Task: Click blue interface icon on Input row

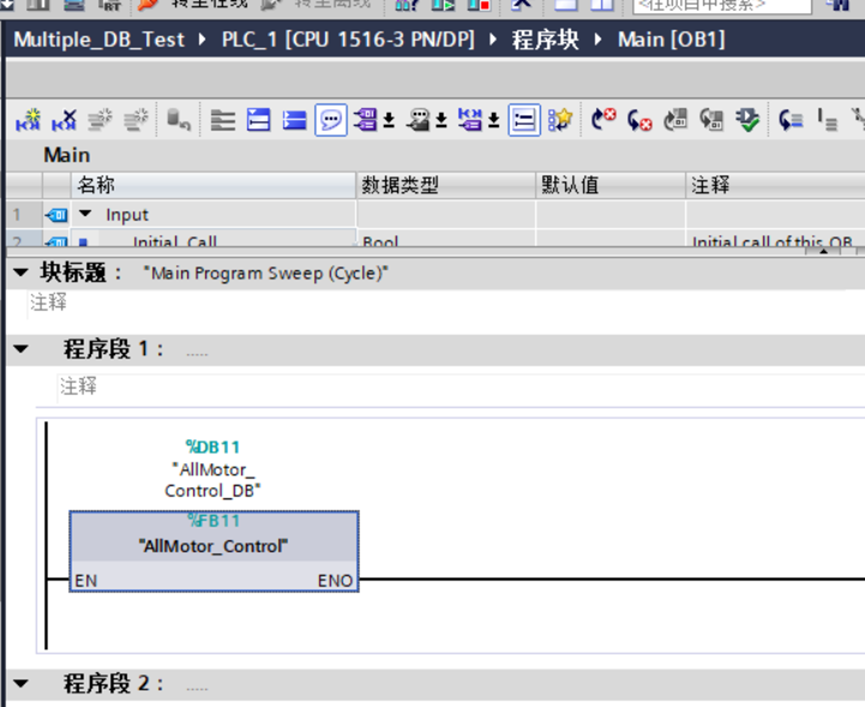Action: 56,215
